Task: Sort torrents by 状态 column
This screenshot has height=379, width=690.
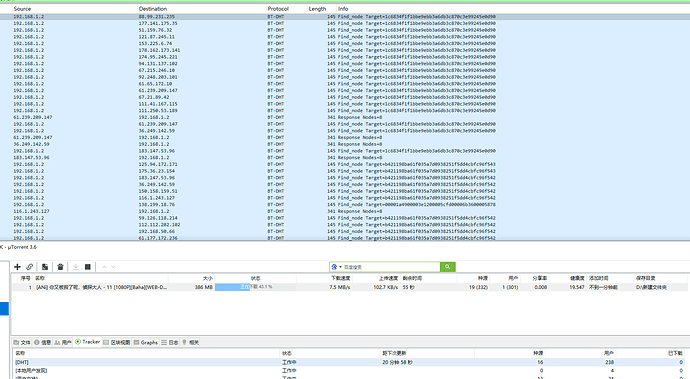Action: coord(256,278)
